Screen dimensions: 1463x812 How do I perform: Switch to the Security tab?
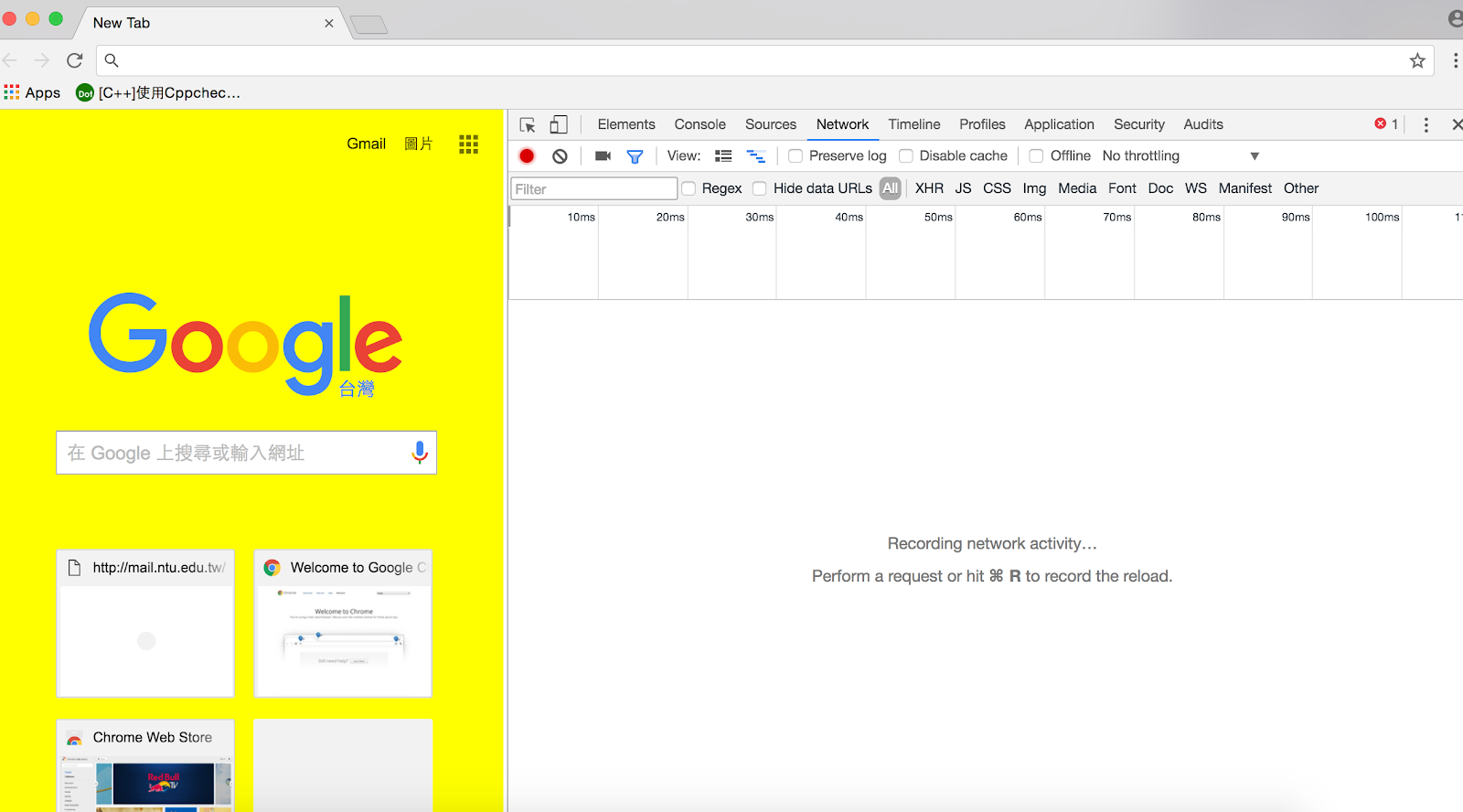tap(1139, 124)
